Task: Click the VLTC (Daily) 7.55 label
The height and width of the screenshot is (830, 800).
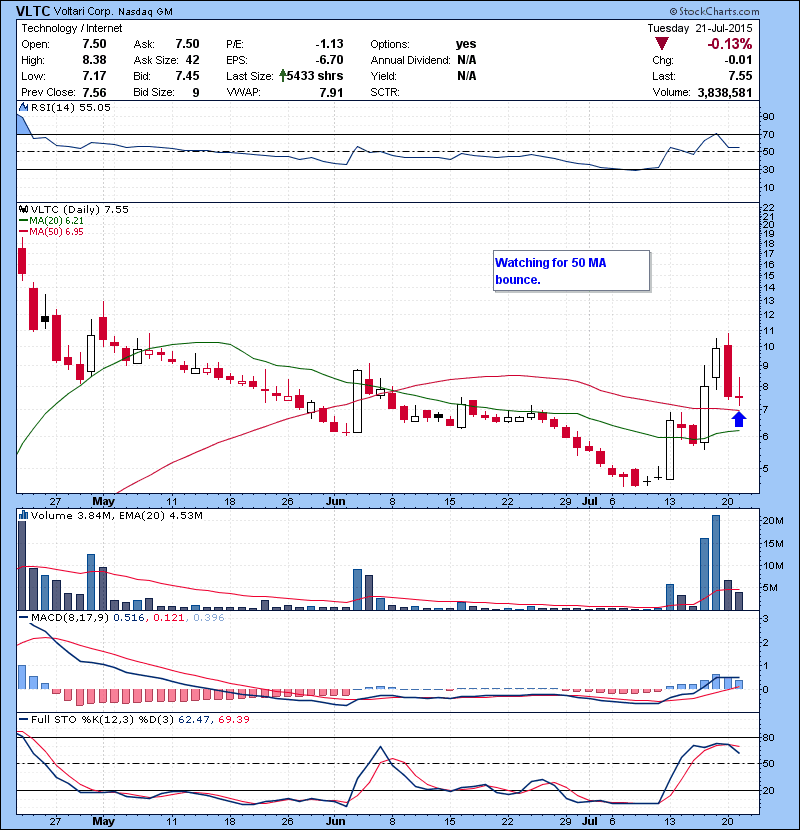Action: coord(79,209)
